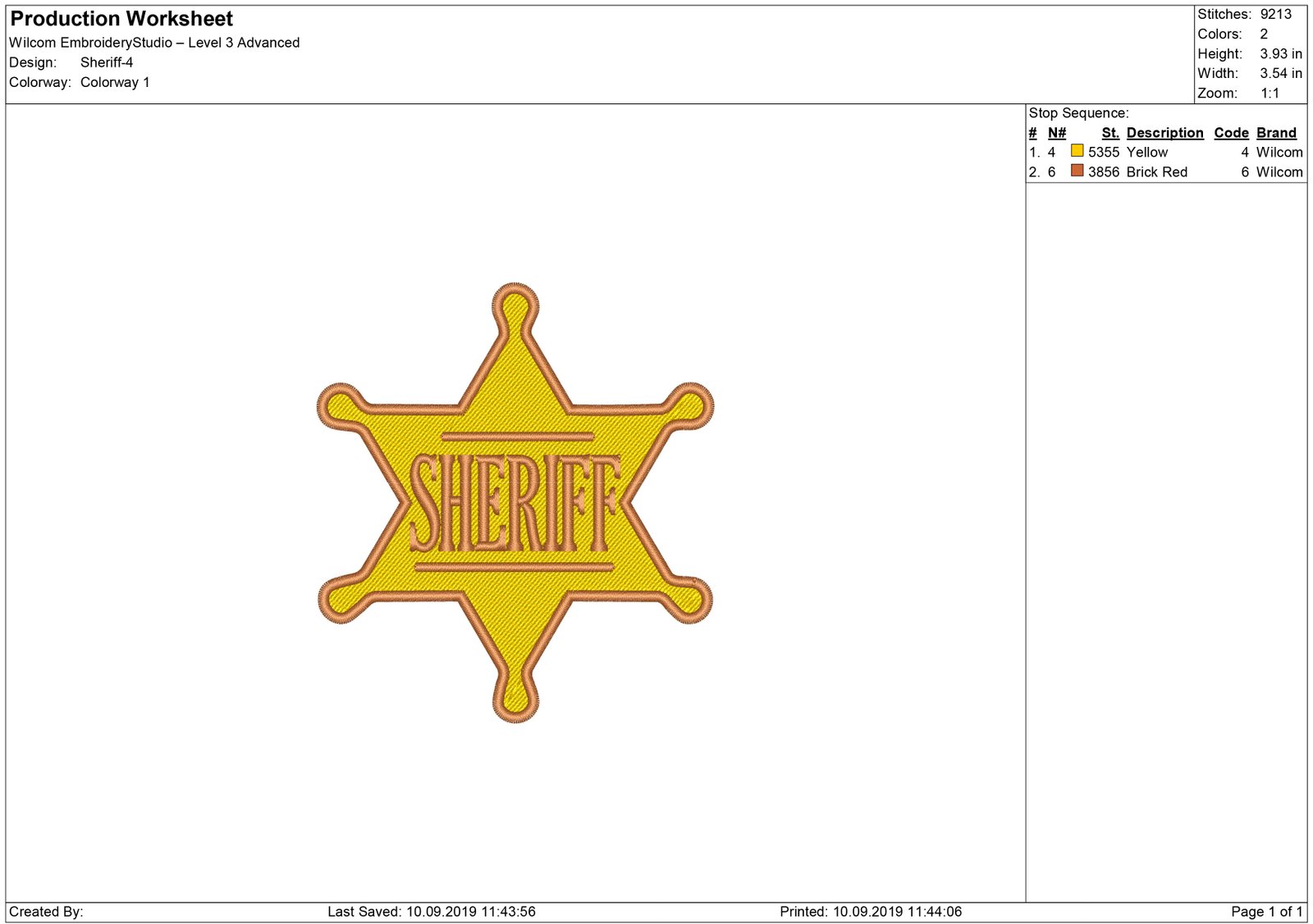
Task: Click the design name 'Sheriff-4'
Action: 107,62
